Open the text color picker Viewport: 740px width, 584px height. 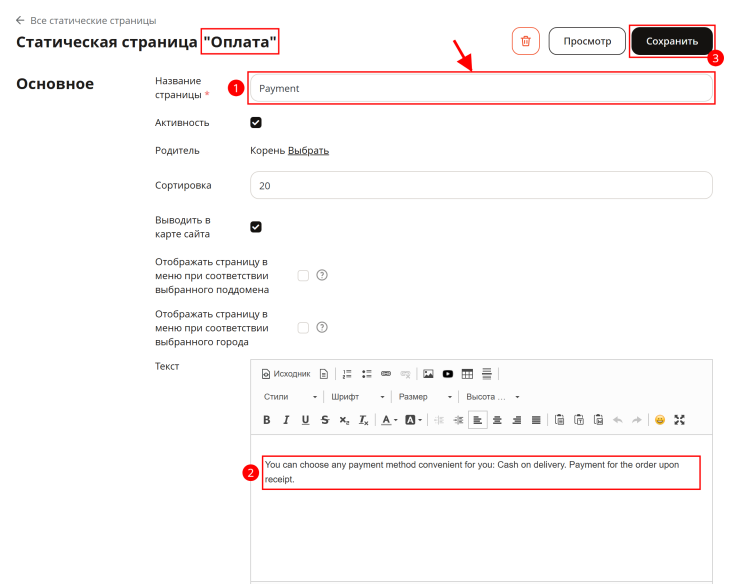click(x=389, y=420)
